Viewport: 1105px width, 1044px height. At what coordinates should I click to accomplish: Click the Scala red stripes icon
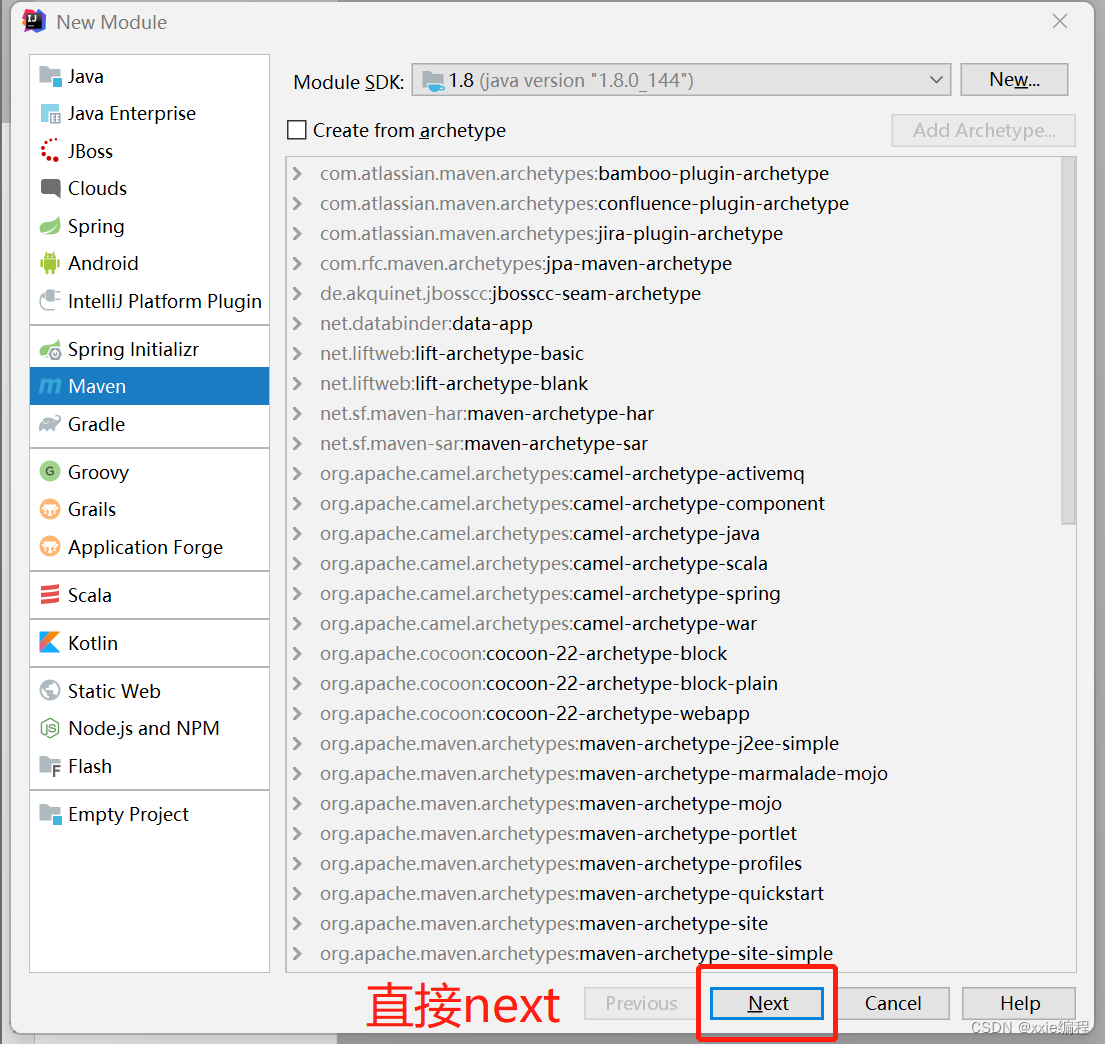click(x=50, y=594)
